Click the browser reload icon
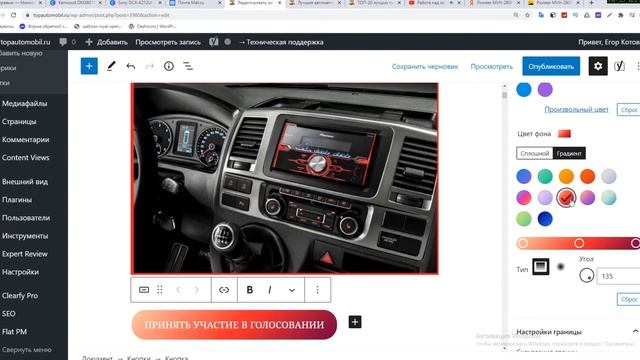Image resolution: width=640 pixels, height=360 pixels. click(13, 15)
